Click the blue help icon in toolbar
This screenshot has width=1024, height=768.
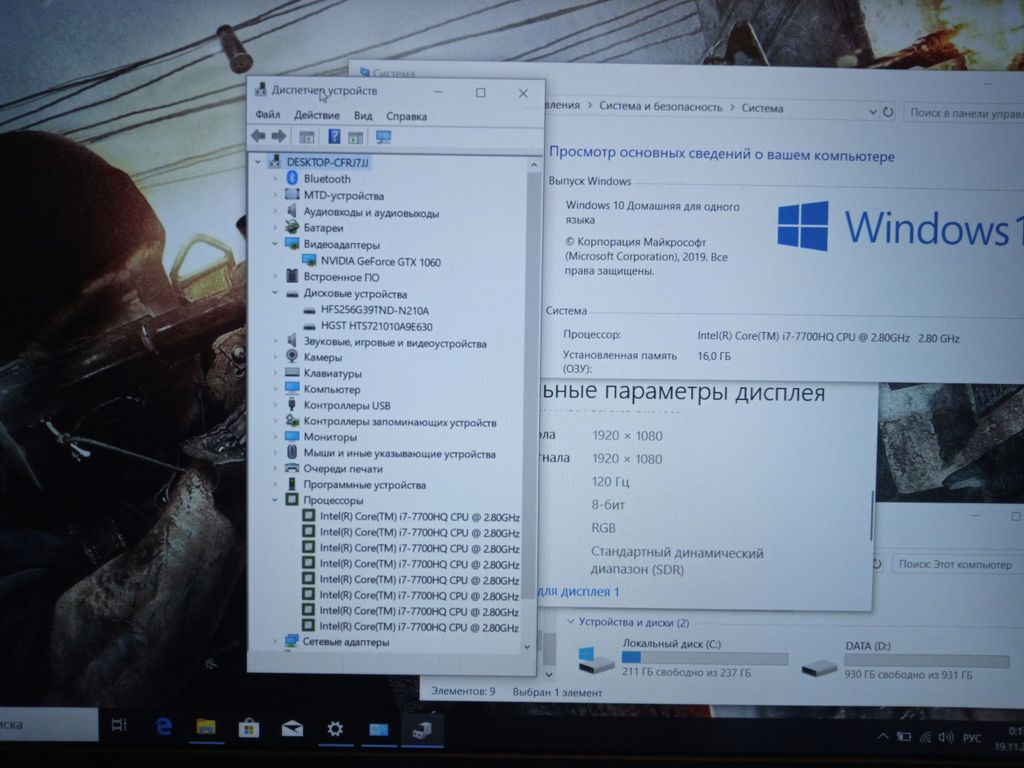pos(334,136)
